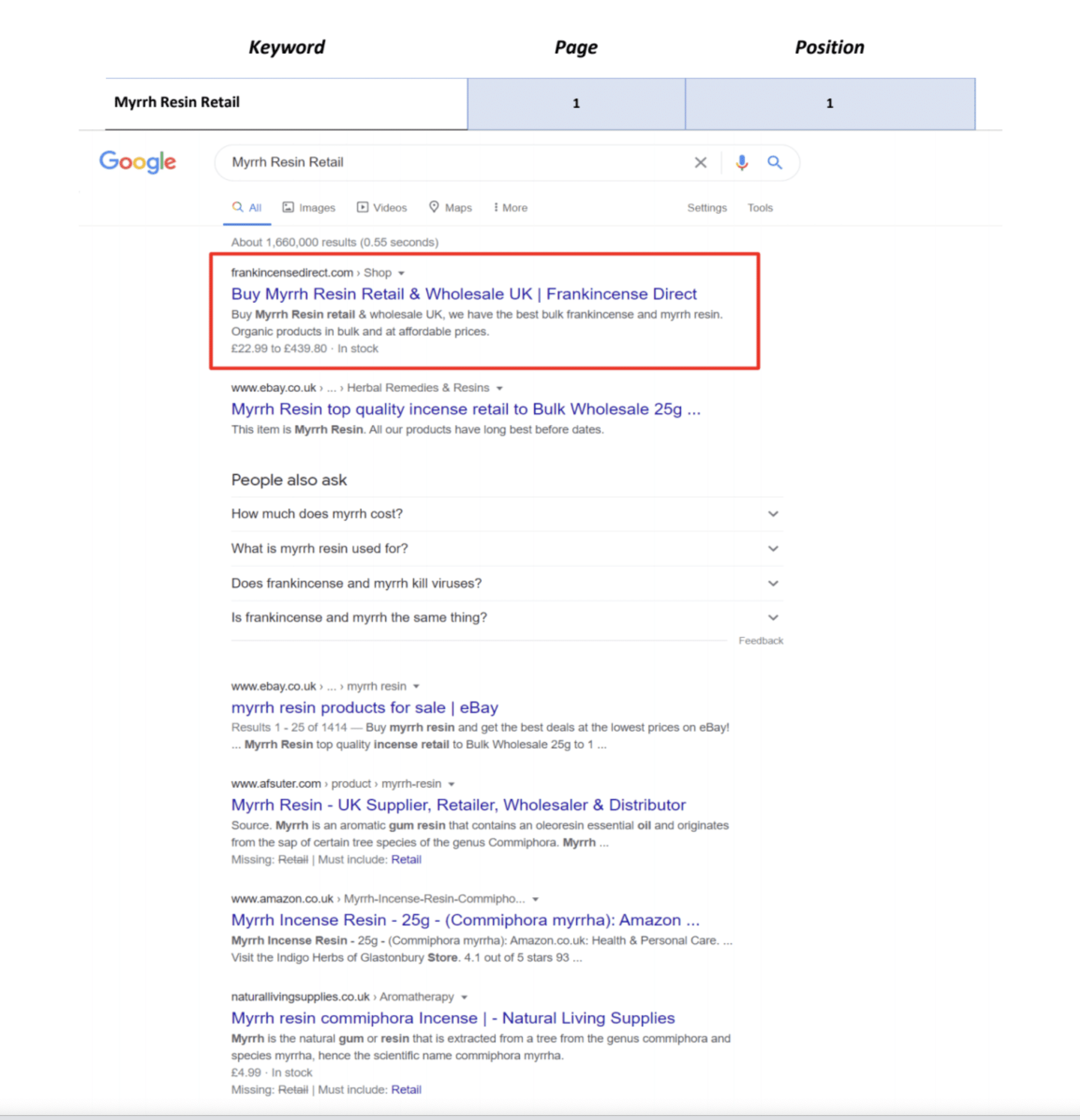Expand What is myrrh resin used for question
The width and height of the screenshot is (1080, 1120).
click(x=507, y=548)
